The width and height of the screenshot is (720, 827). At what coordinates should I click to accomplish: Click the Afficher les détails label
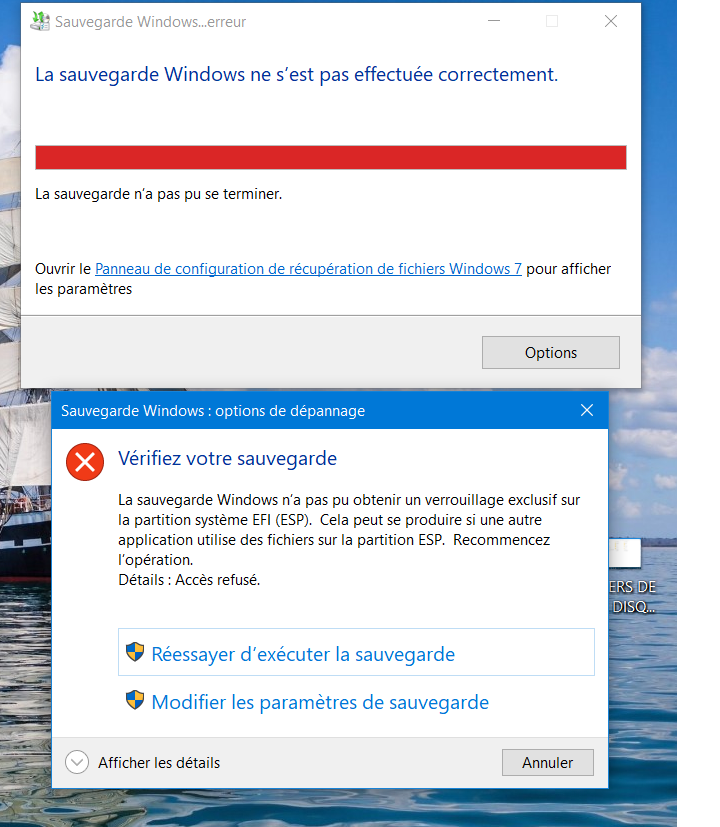pos(159,763)
